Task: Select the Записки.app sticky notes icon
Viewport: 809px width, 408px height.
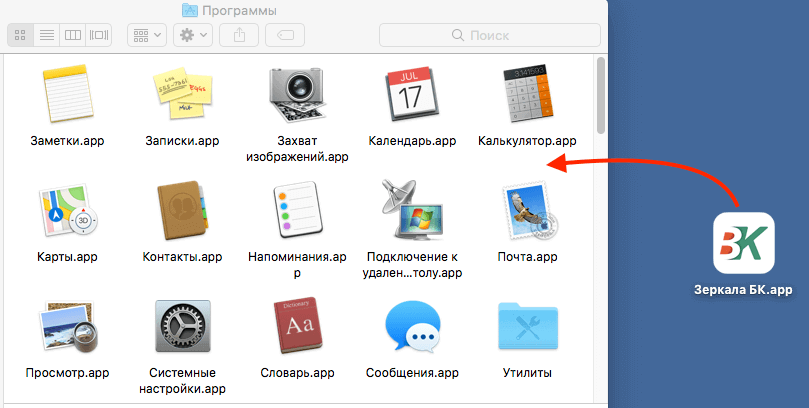Action: [x=183, y=93]
